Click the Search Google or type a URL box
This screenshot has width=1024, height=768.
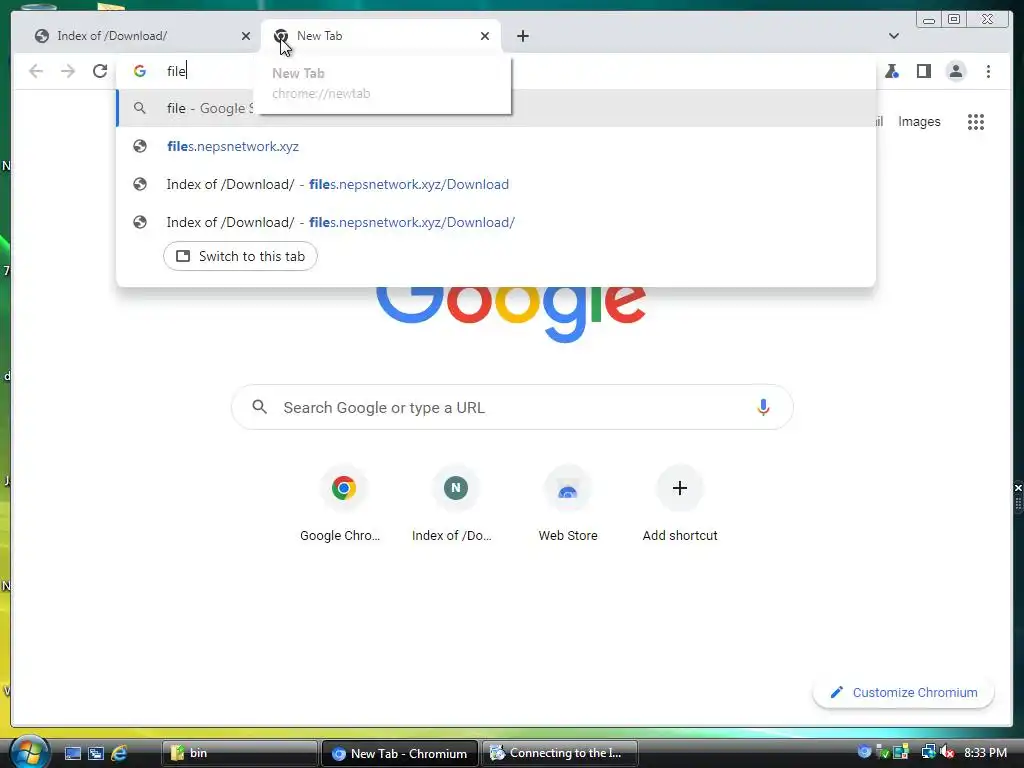512,408
